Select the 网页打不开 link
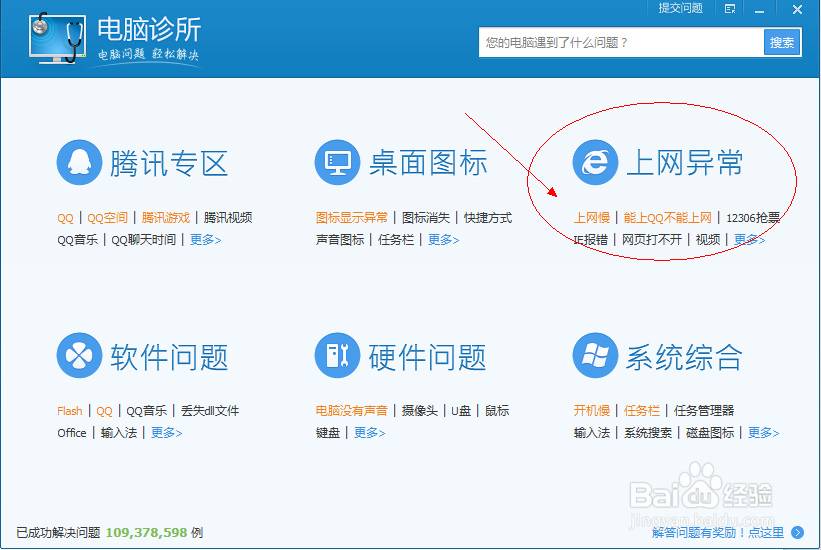821x550 pixels. pos(652,240)
